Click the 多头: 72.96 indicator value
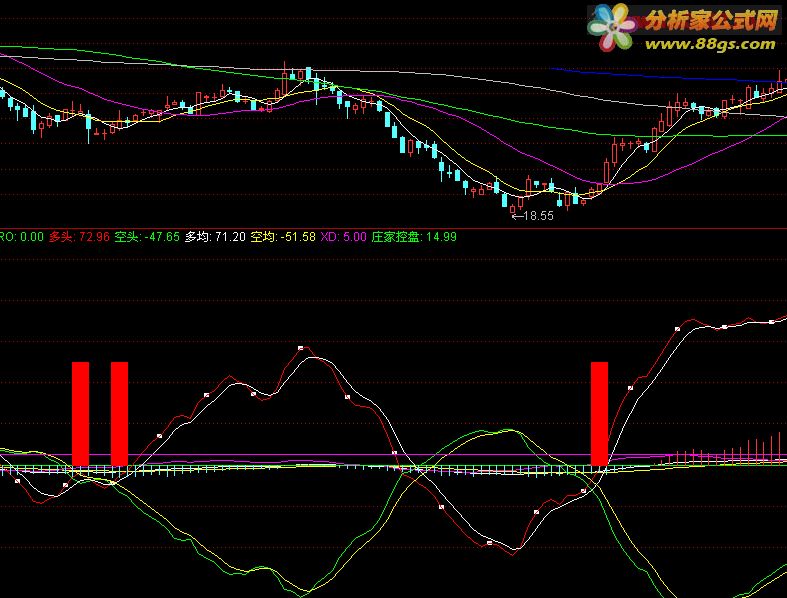Image resolution: width=787 pixels, height=598 pixels. 79,236
